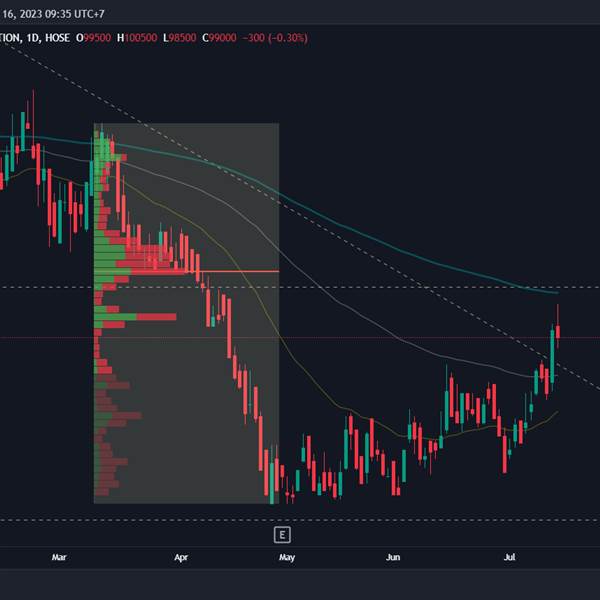Click the timestamp '09:35 UTC+7'

pos(74,14)
